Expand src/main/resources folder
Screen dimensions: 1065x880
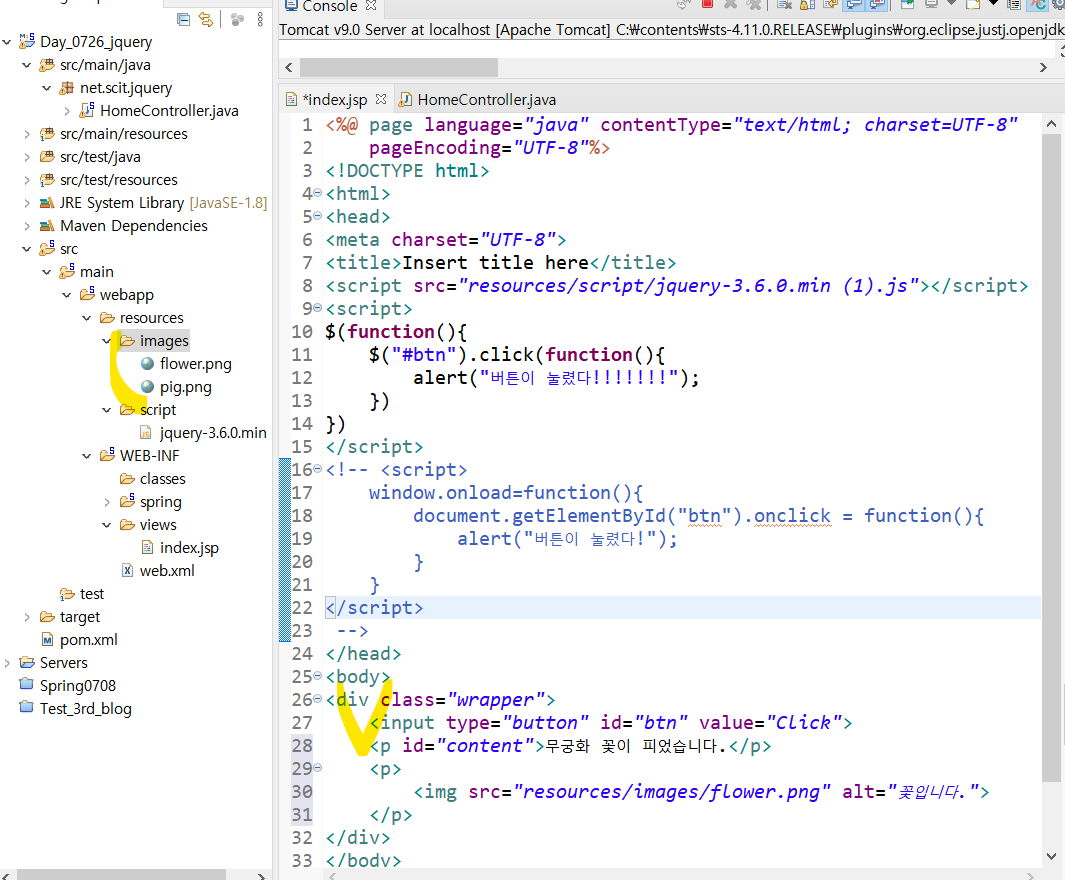click(x=26, y=134)
